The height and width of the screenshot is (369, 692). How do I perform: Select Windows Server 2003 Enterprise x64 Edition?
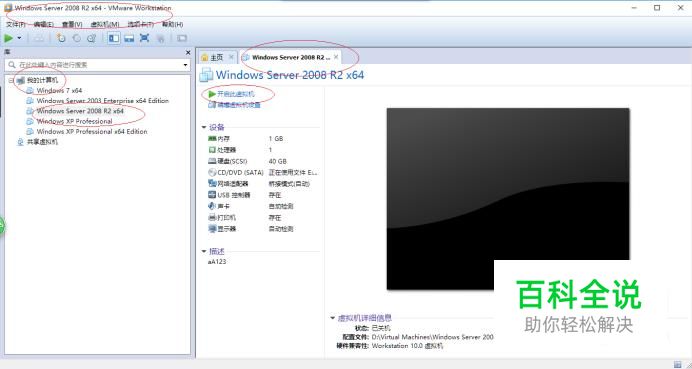(102, 101)
